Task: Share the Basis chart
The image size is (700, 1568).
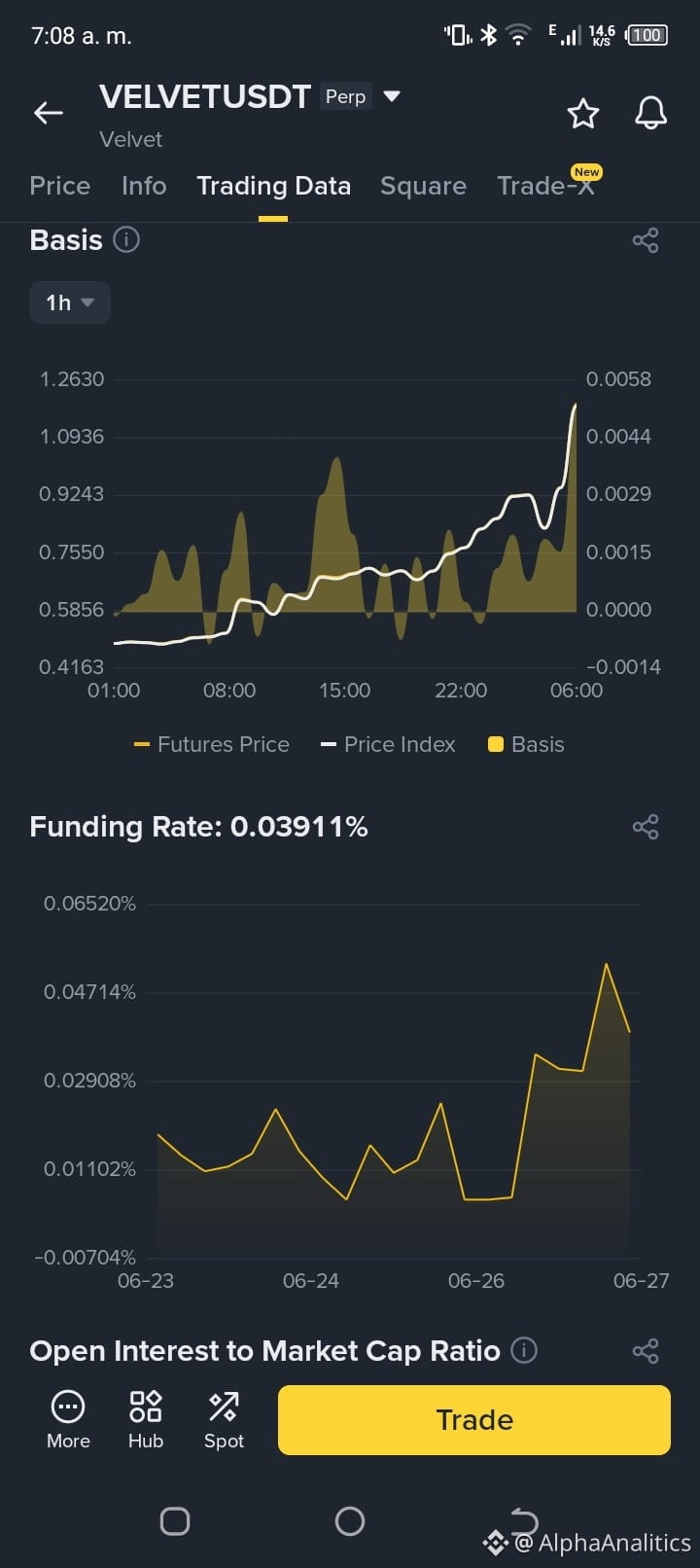Action: coord(646,240)
